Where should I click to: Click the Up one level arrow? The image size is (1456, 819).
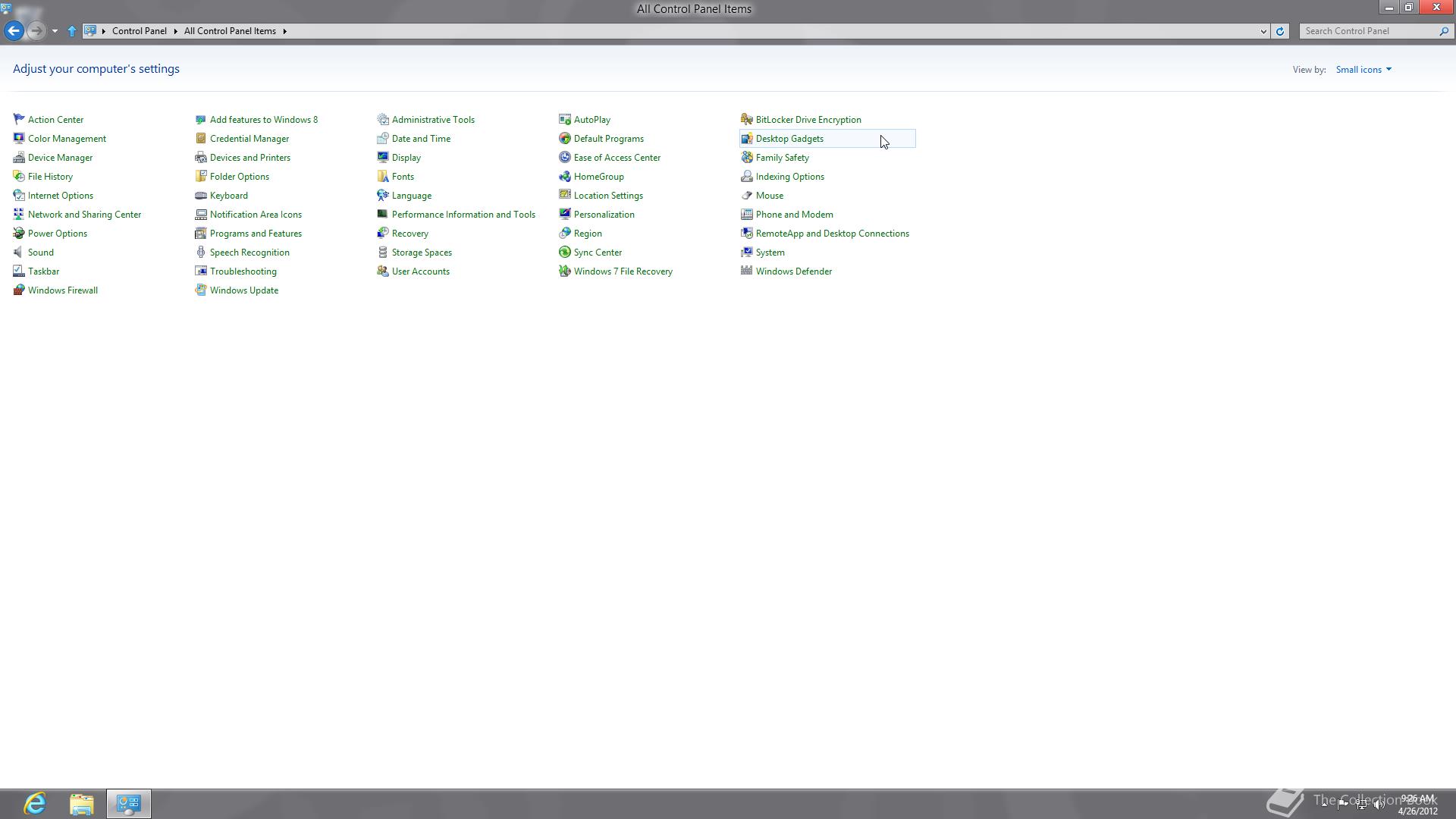(72, 31)
